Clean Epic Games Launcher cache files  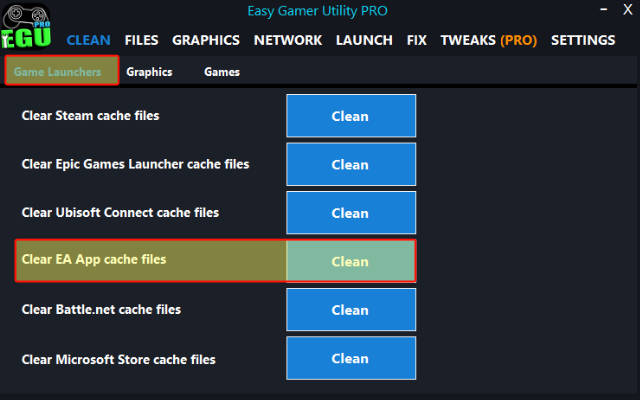pyautogui.click(x=351, y=164)
